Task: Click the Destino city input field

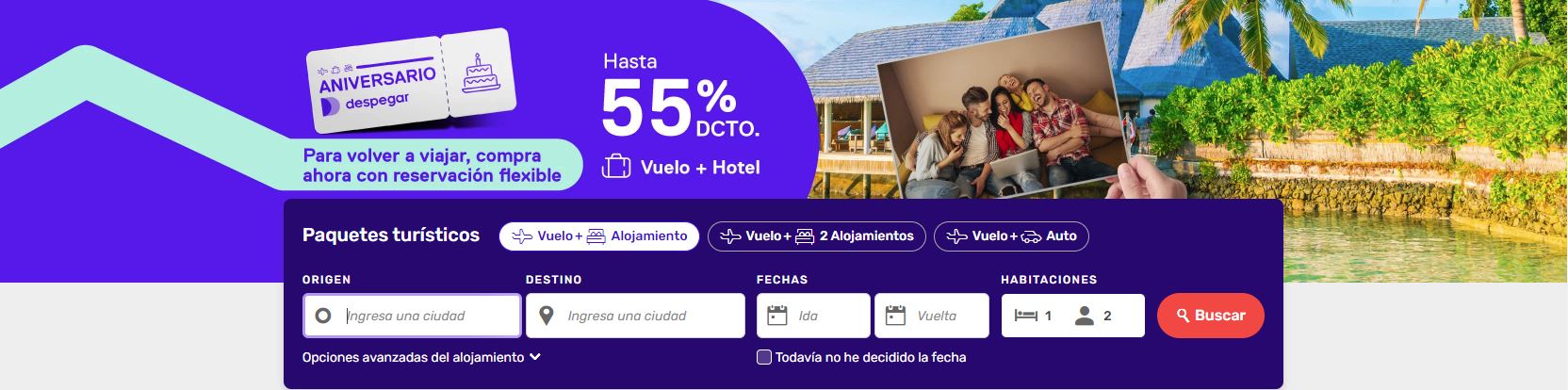Action: click(x=635, y=316)
